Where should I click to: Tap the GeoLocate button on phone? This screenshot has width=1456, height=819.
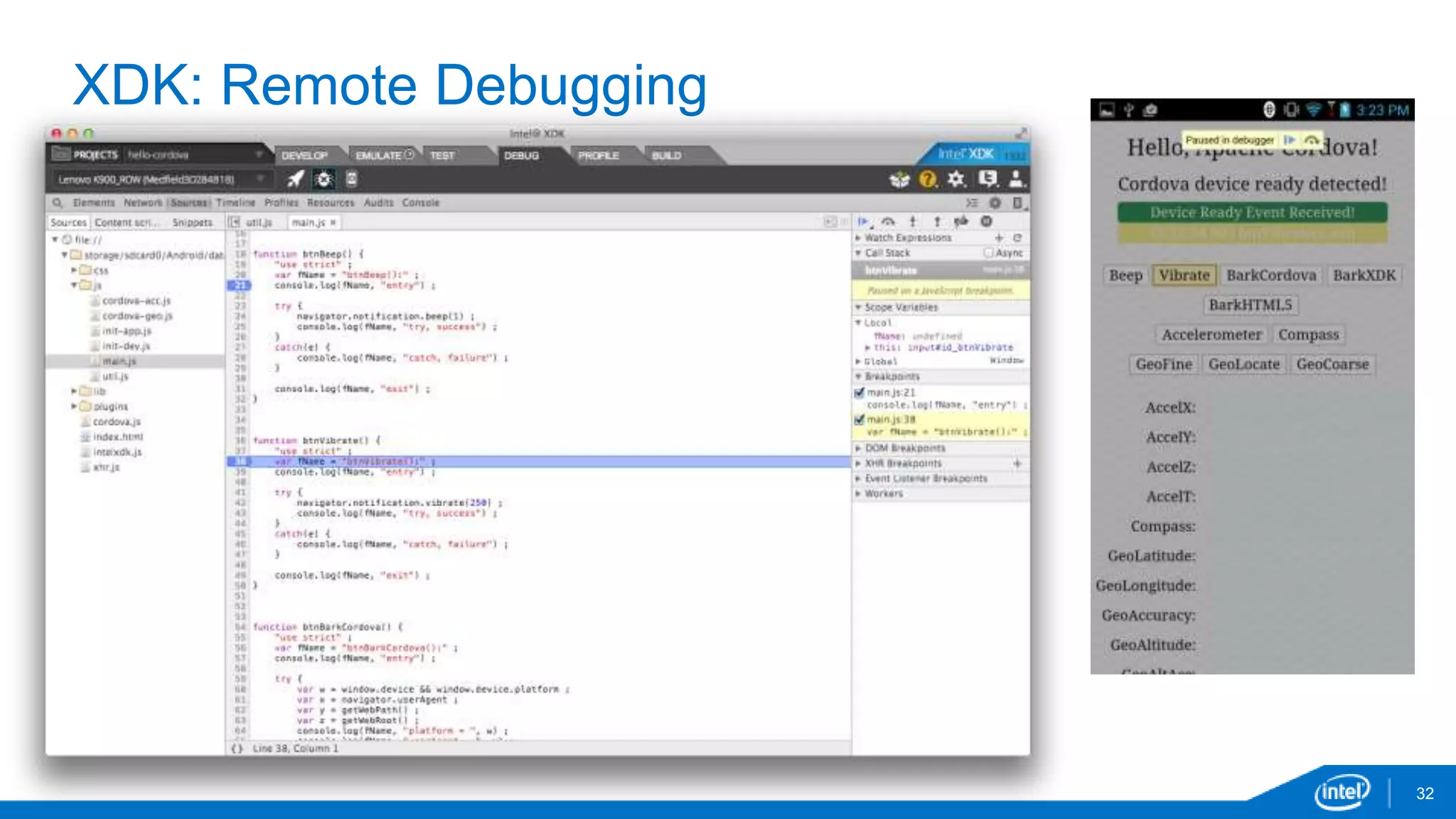pyautogui.click(x=1244, y=364)
